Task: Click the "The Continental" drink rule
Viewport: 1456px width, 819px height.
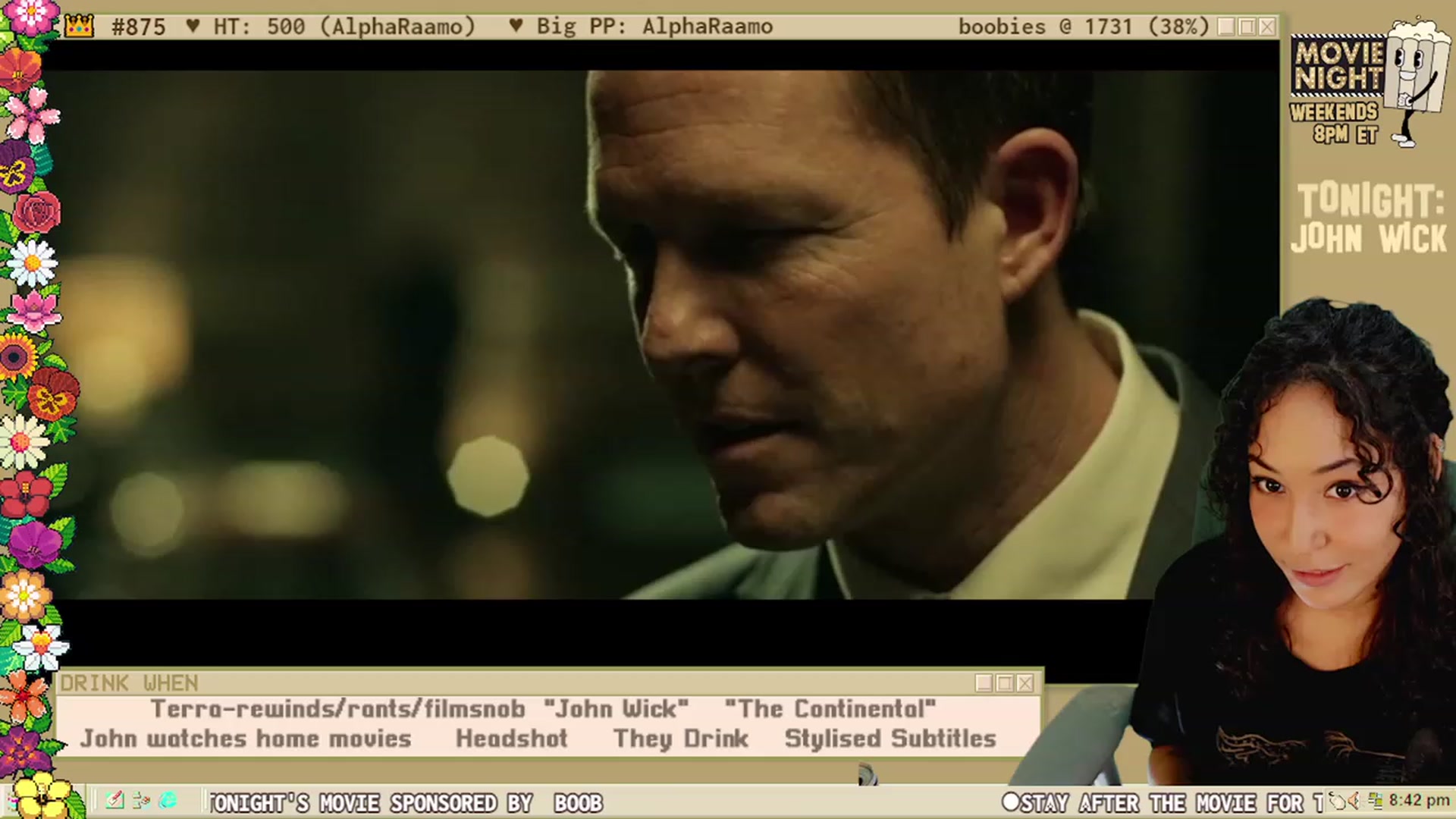Action: click(830, 709)
